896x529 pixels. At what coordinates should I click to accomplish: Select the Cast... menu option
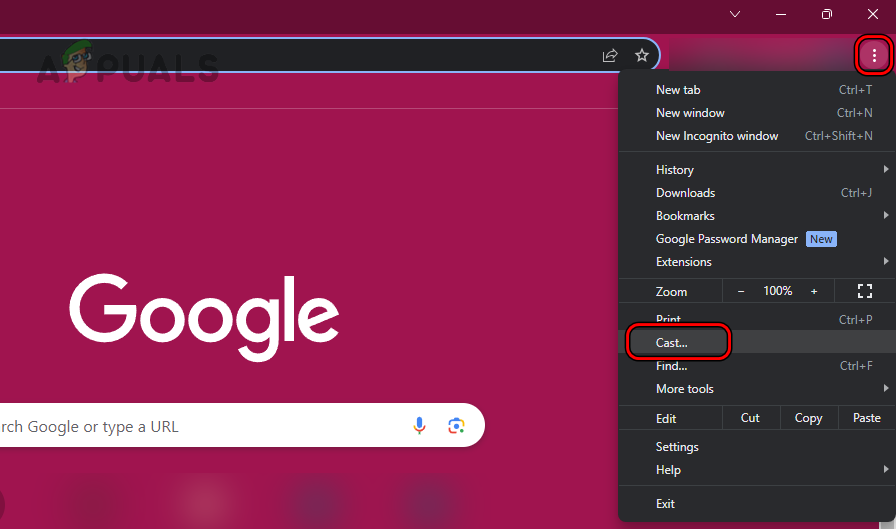[757, 342]
